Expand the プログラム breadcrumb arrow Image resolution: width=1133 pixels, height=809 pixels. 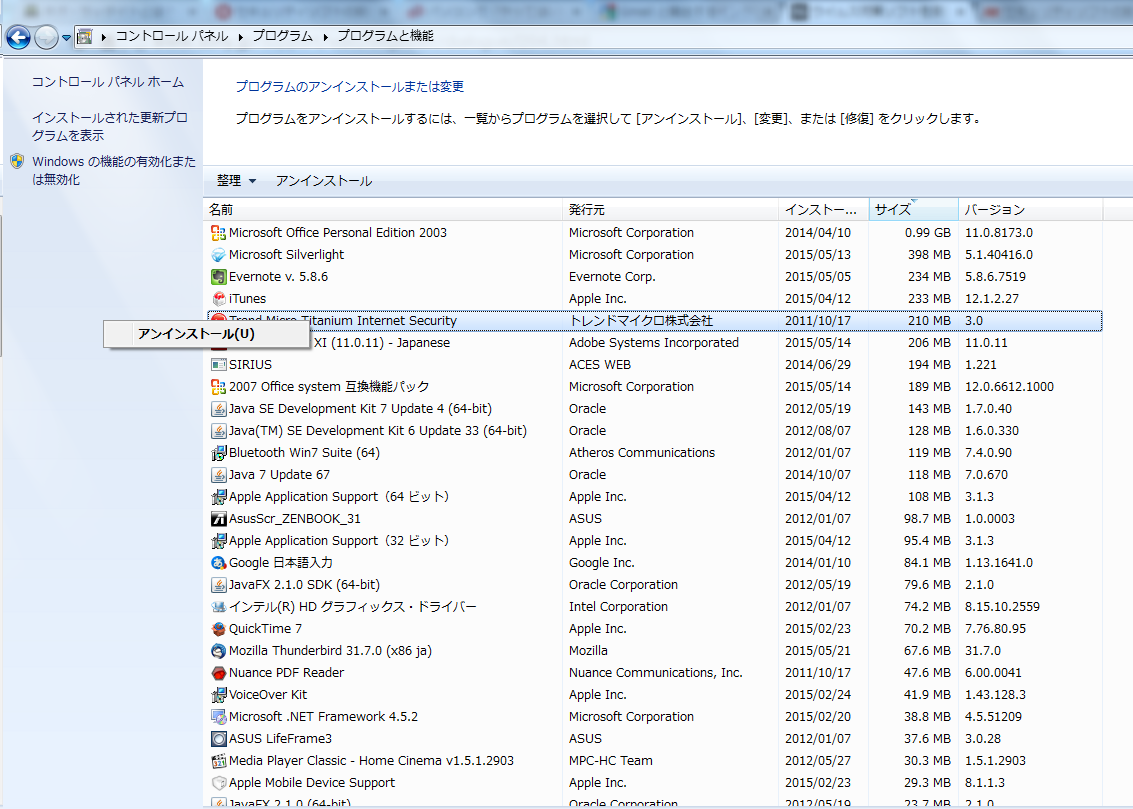point(325,36)
